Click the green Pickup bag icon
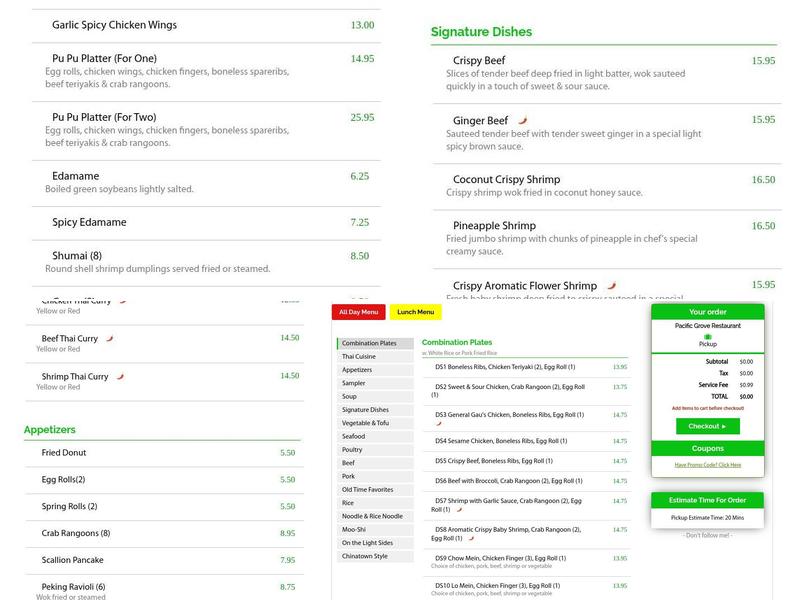This screenshot has height=600, width=800. click(x=708, y=337)
